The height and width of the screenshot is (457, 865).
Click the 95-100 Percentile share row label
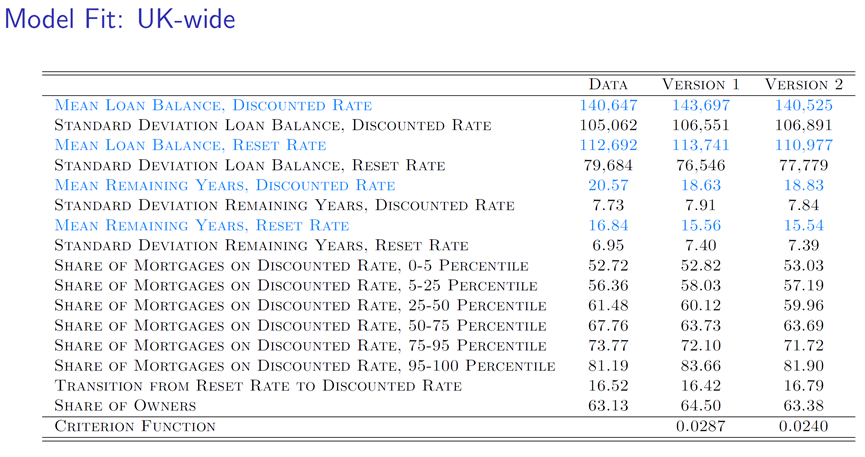(304, 366)
